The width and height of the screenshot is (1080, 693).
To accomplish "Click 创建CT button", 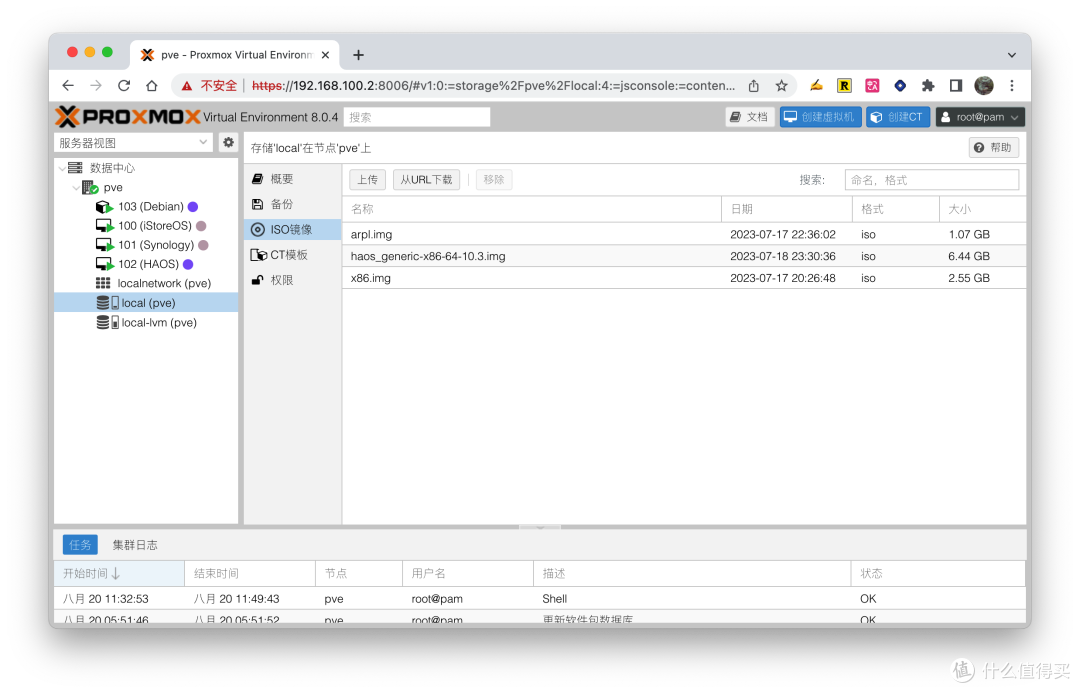I will point(898,117).
